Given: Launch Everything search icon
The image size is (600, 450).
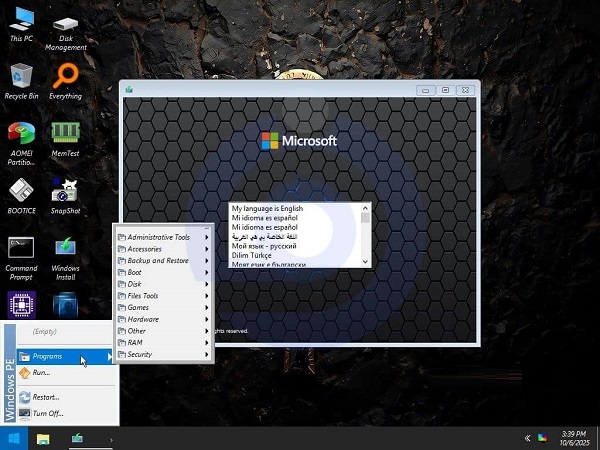Looking at the screenshot, I should [x=65, y=82].
